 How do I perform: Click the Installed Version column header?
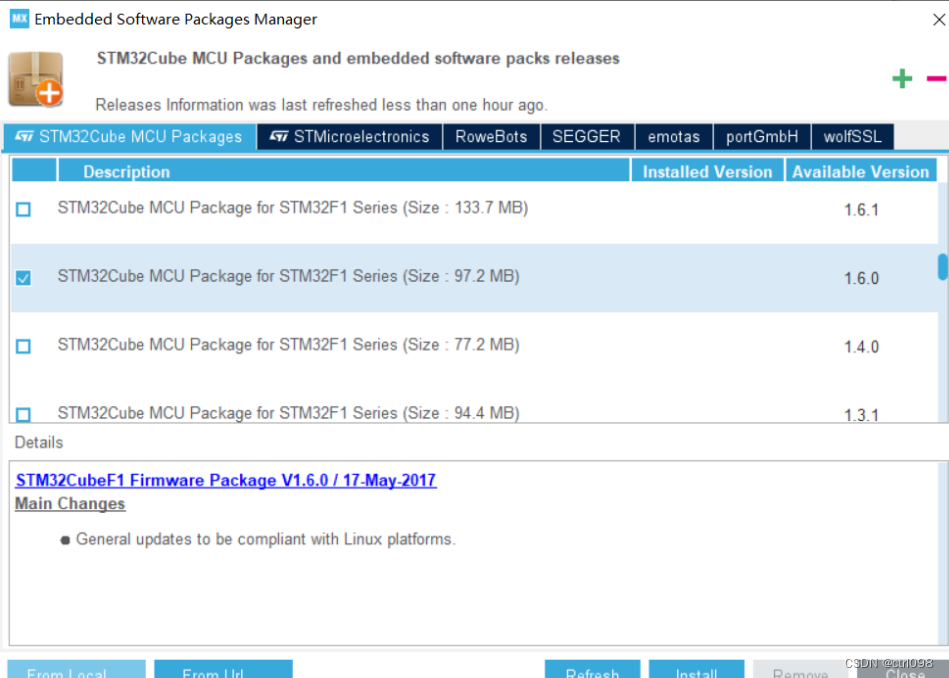point(707,171)
